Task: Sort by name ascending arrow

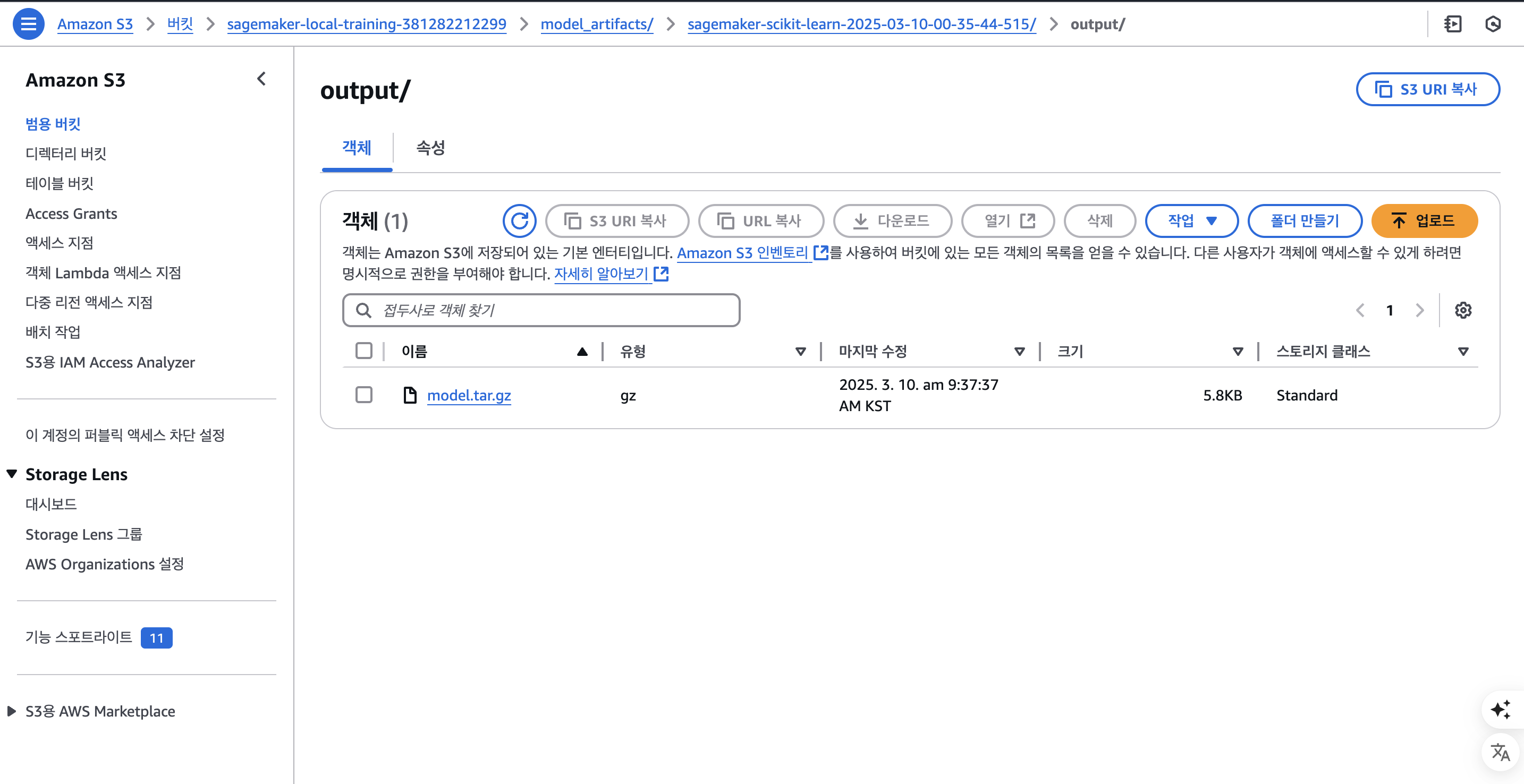Action: tap(582, 352)
